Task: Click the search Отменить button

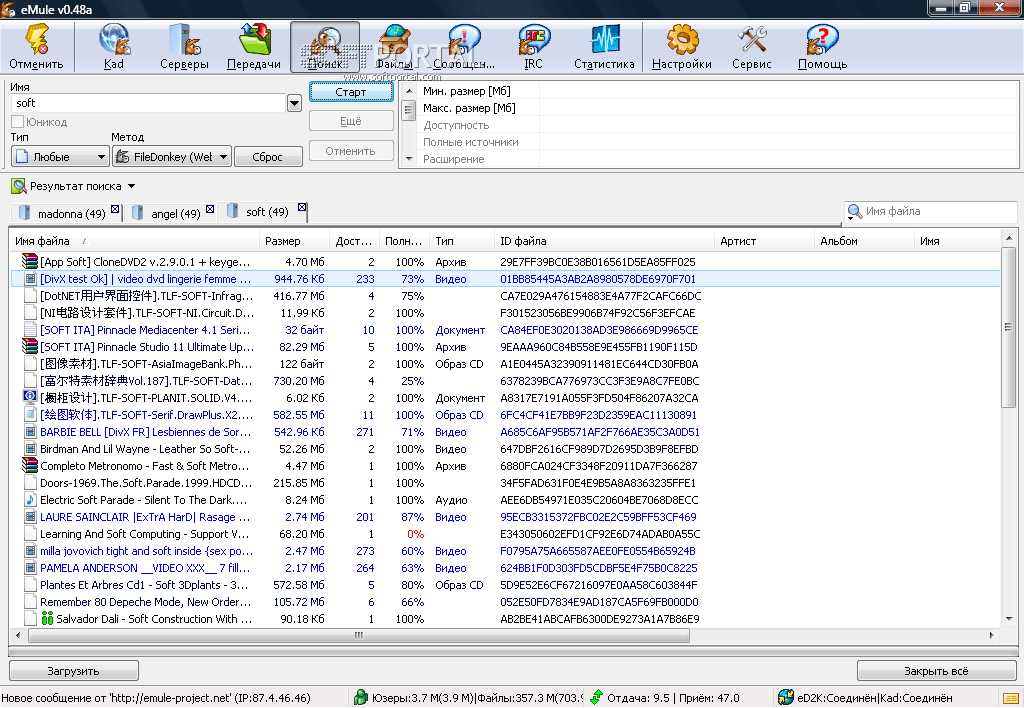Action: 351,151
